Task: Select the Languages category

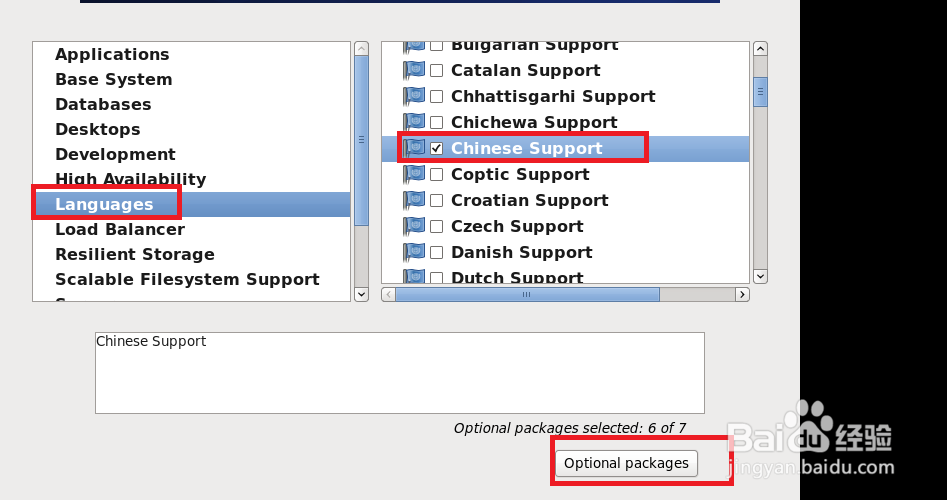Action: pyautogui.click(x=104, y=204)
